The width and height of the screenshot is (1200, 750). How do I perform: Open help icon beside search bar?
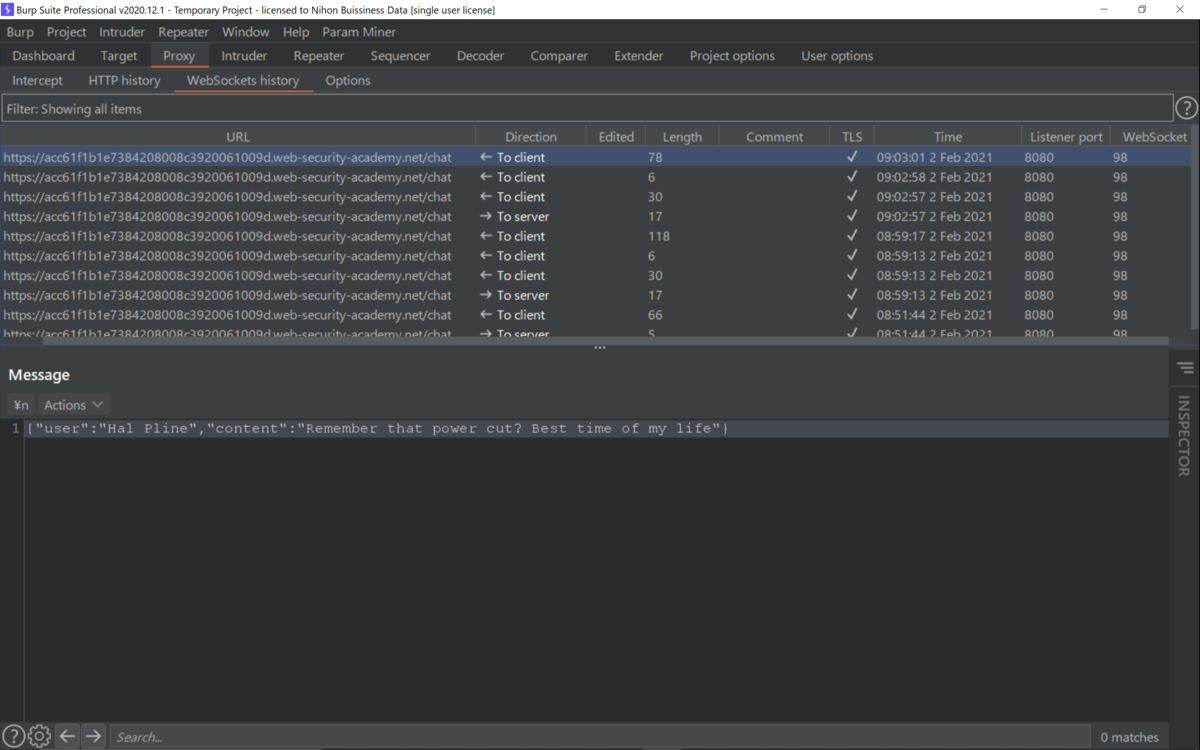[13, 737]
